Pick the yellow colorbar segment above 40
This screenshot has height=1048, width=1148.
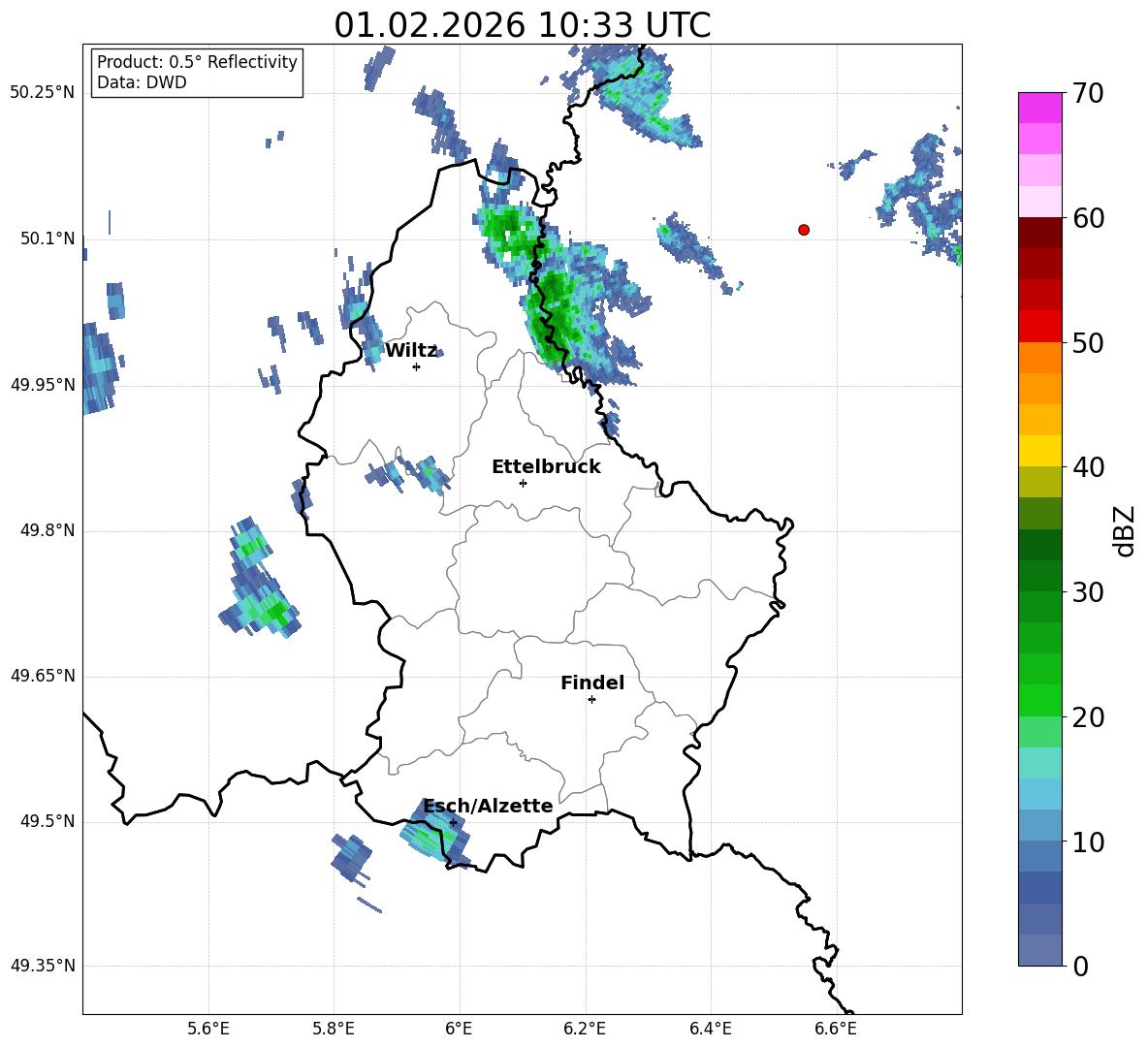pyautogui.click(x=1039, y=451)
